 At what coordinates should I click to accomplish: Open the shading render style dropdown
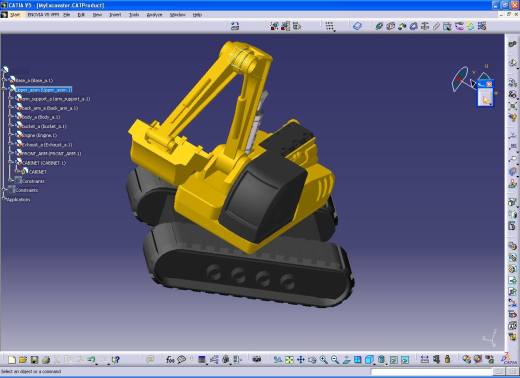(x=381, y=360)
